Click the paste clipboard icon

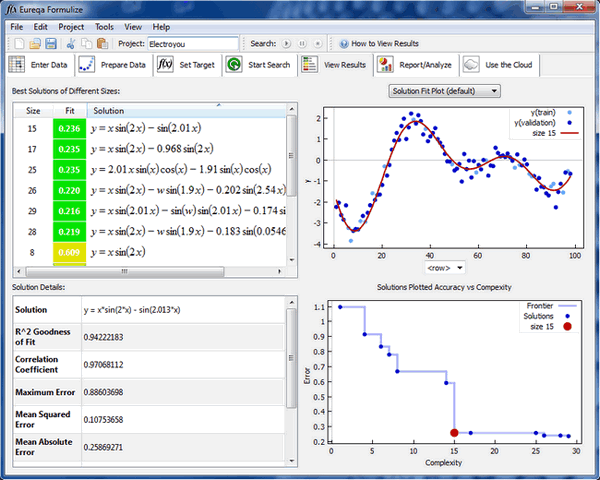(x=103, y=44)
